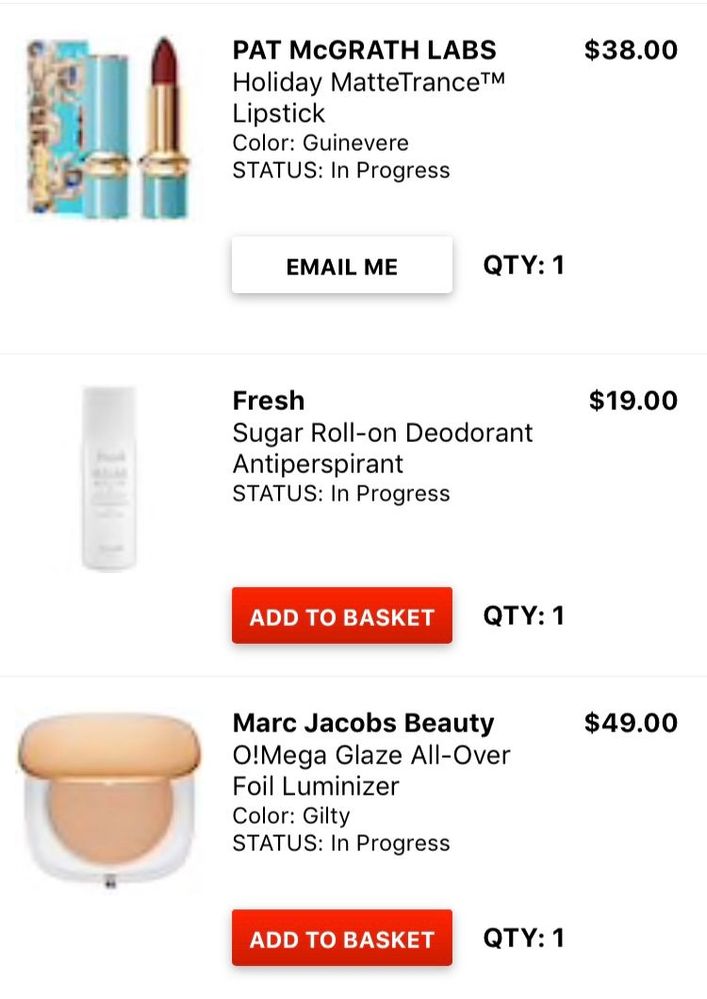Select the $38.00 lipstick price
This screenshot has height=999, width=707.
pyautogui.click(x=631, y=50)
